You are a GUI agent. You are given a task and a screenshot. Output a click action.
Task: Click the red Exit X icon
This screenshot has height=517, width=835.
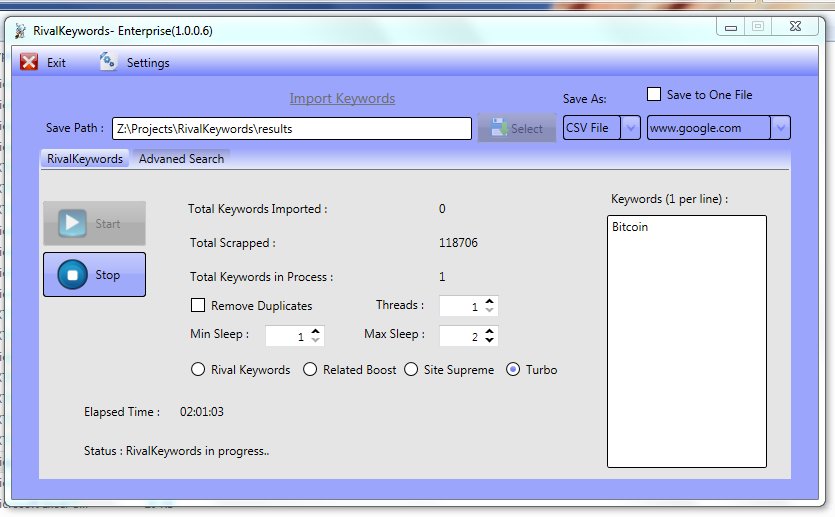[29, 62]
